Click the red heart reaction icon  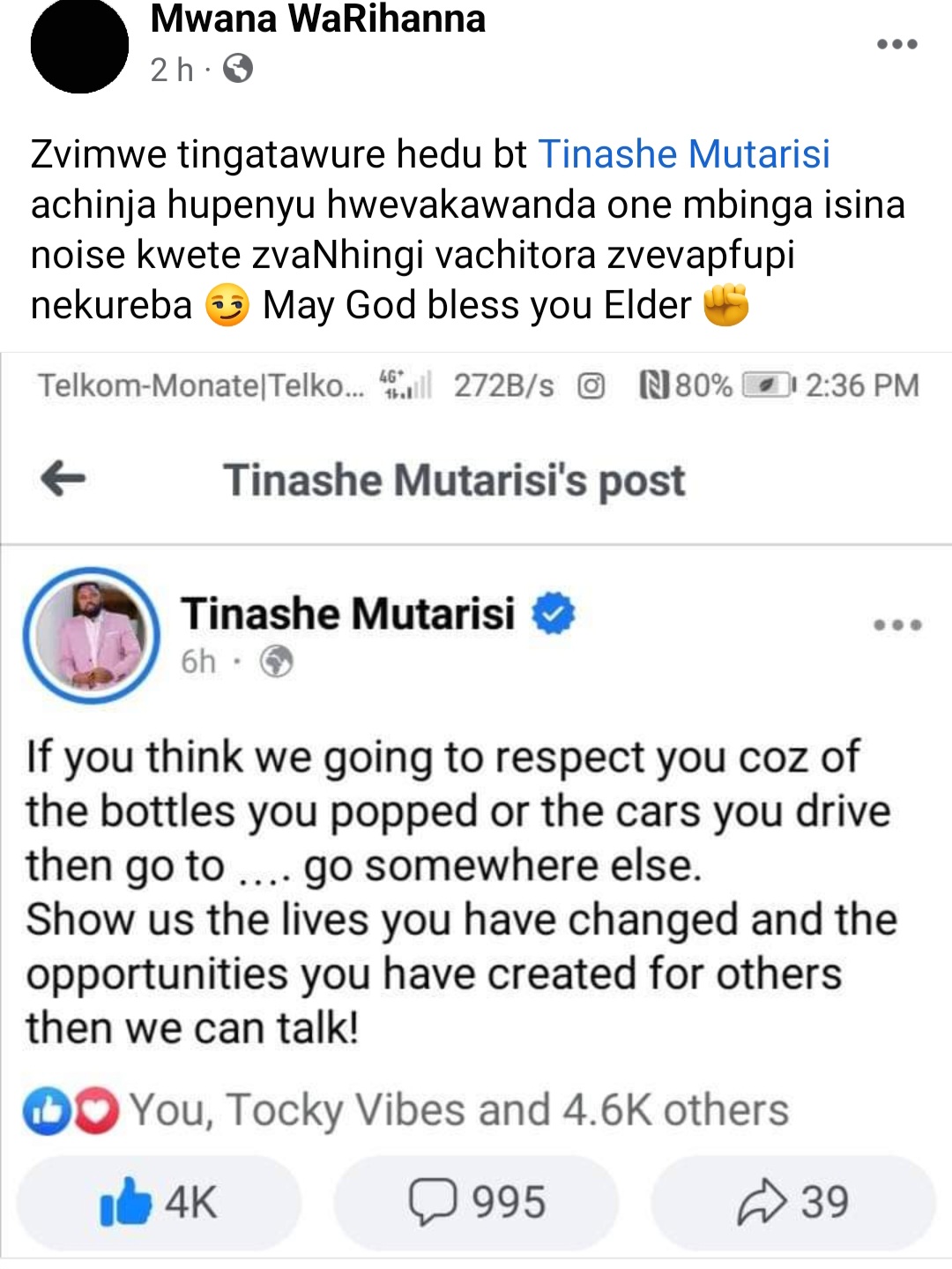coord(96,1111)
